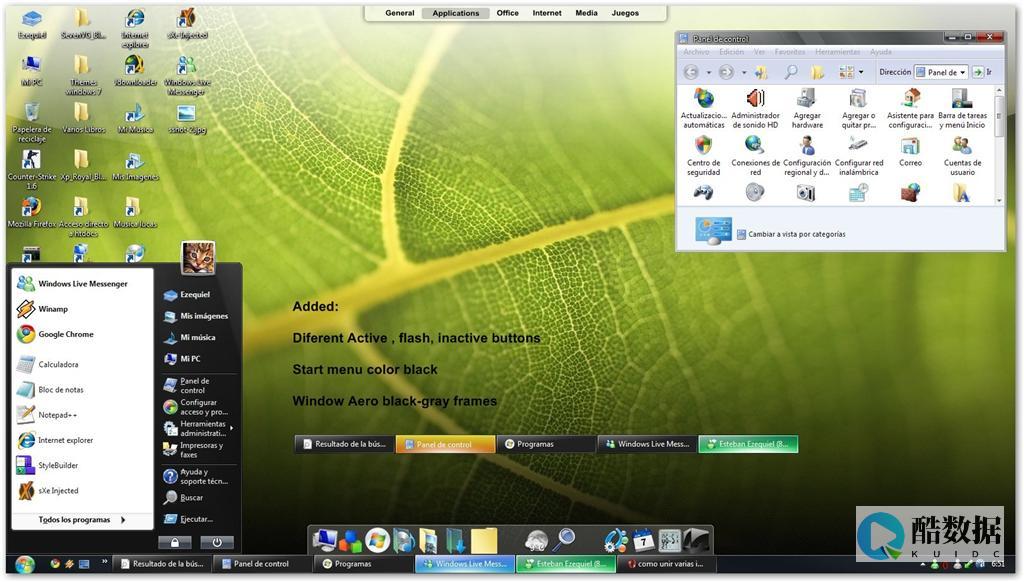Image resolution: width=1024 pixels, height=582 pixels.
Task: Select the Juegos tab on top bar
Action: click(x=625, y=13)
